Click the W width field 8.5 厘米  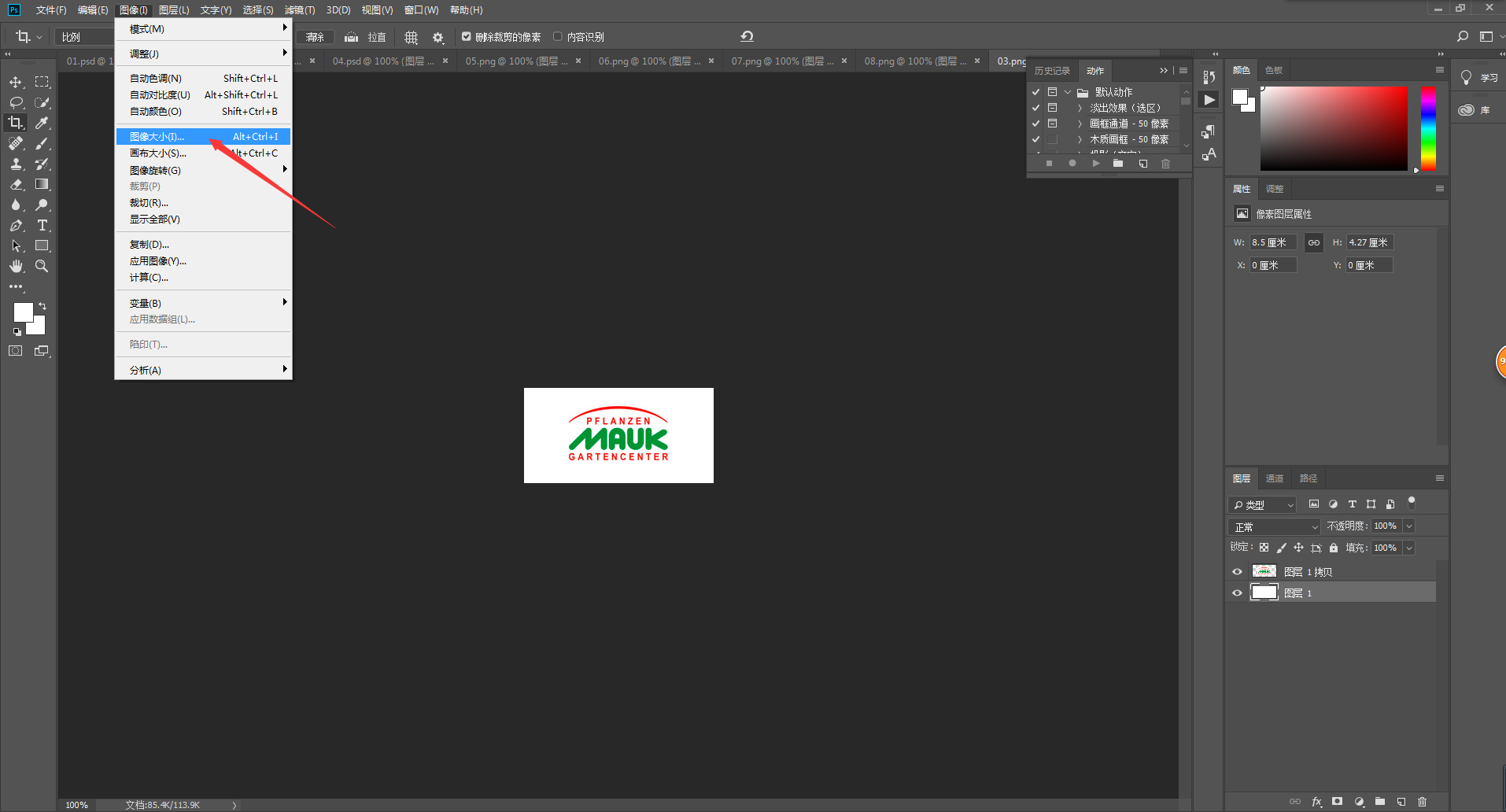click(x=1272, y=242)
